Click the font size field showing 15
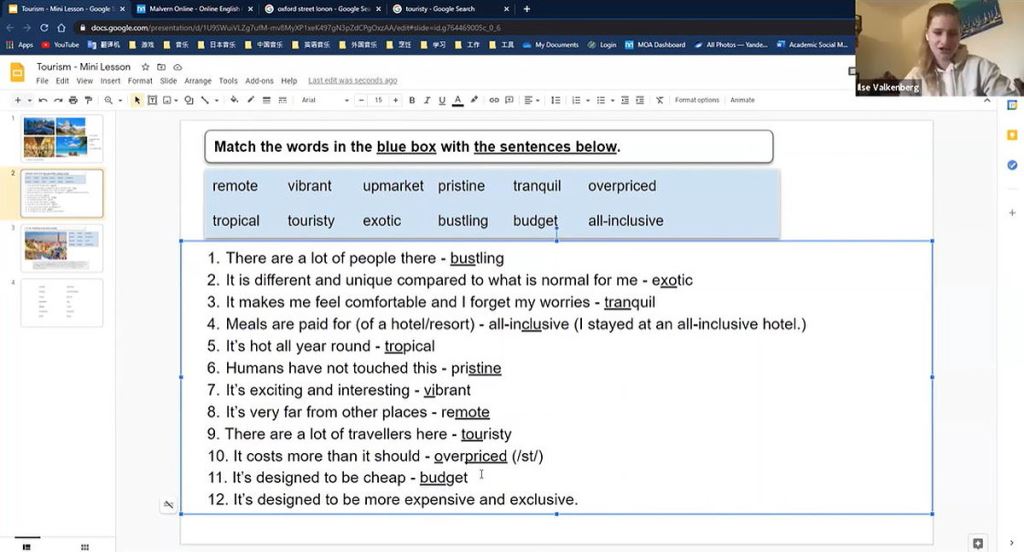1024x552 pixels. [378, 100]
